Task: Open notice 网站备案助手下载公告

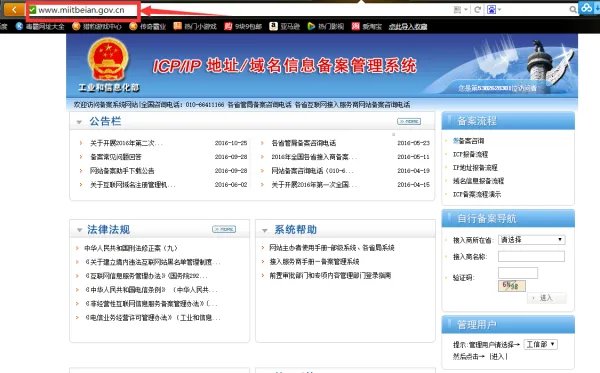Action: click(122, 171)
